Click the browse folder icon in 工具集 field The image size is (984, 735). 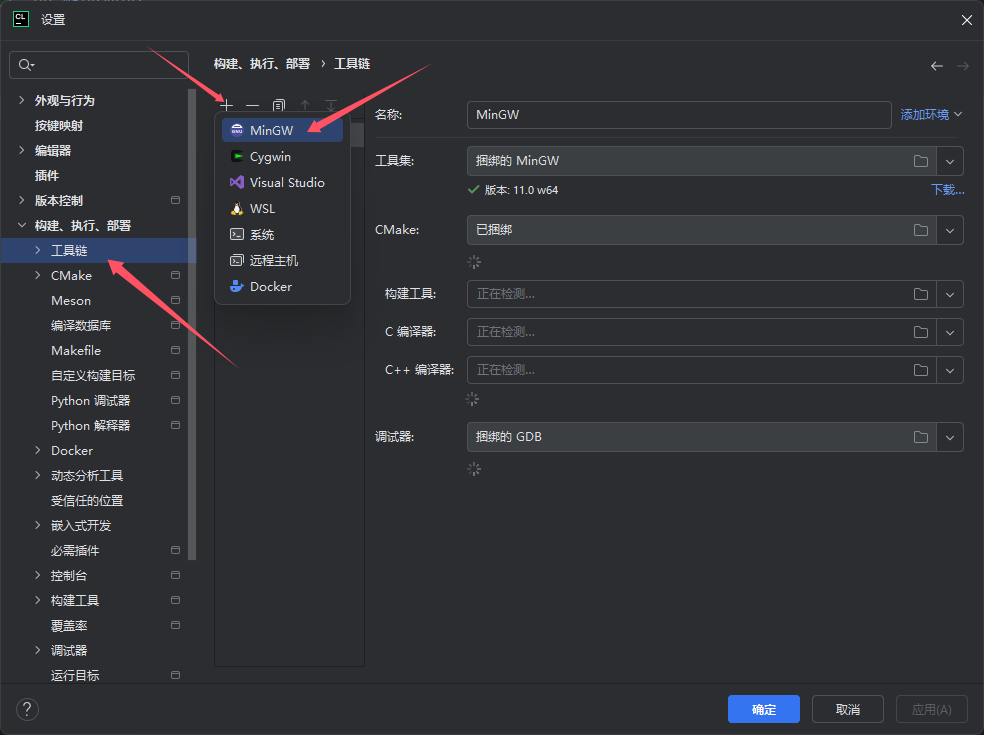pos(921,161)
